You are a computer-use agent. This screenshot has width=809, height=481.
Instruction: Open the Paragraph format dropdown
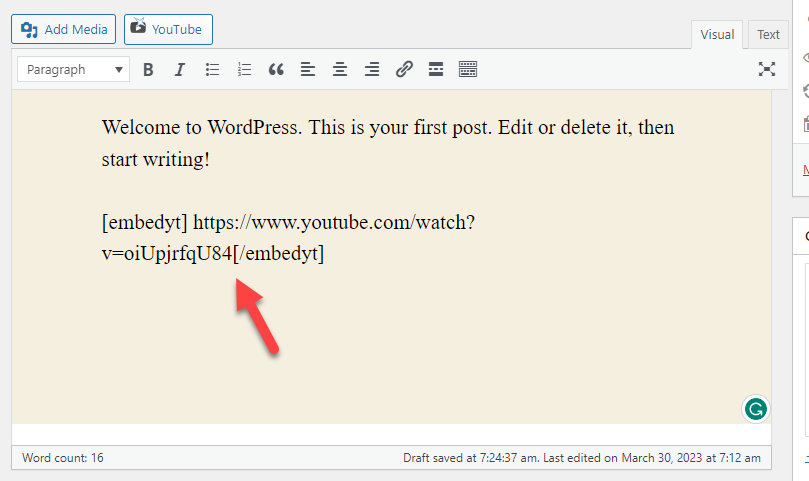(73, 69)
